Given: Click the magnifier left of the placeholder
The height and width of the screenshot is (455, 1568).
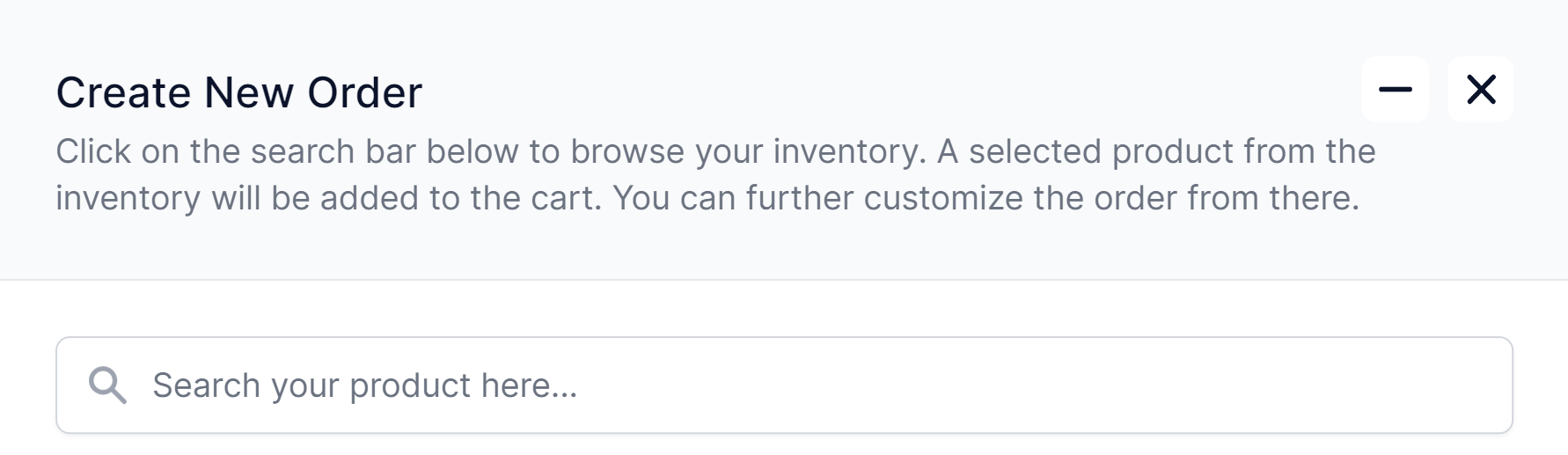Looking at the screenshot, I should tap(107, 385).
